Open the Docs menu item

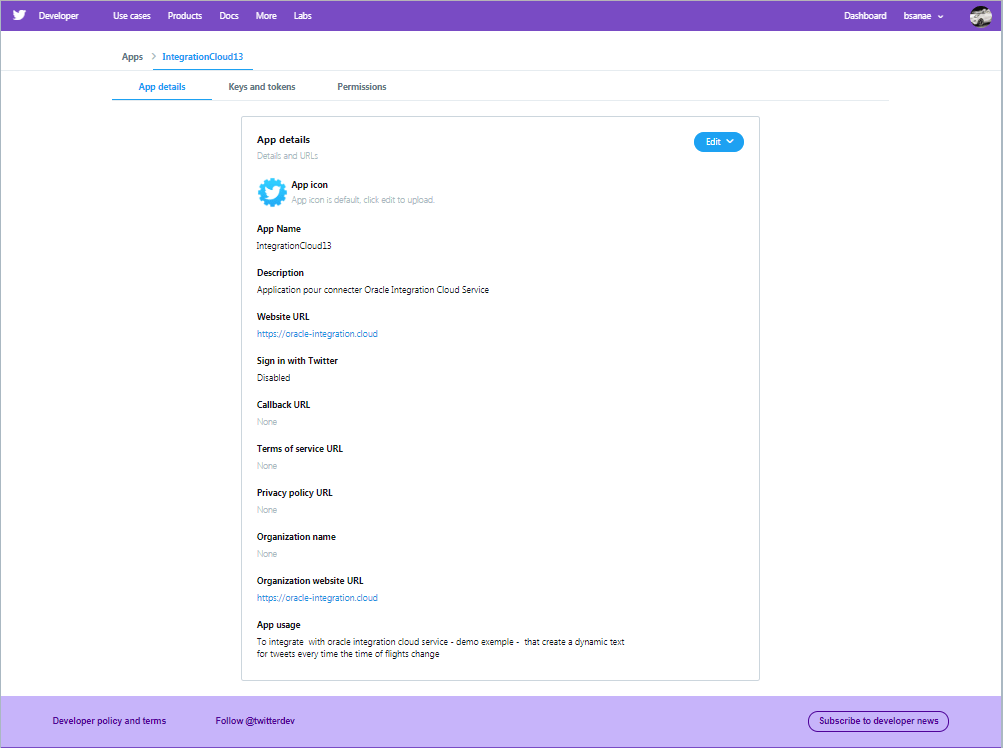[x=228, y=15]
